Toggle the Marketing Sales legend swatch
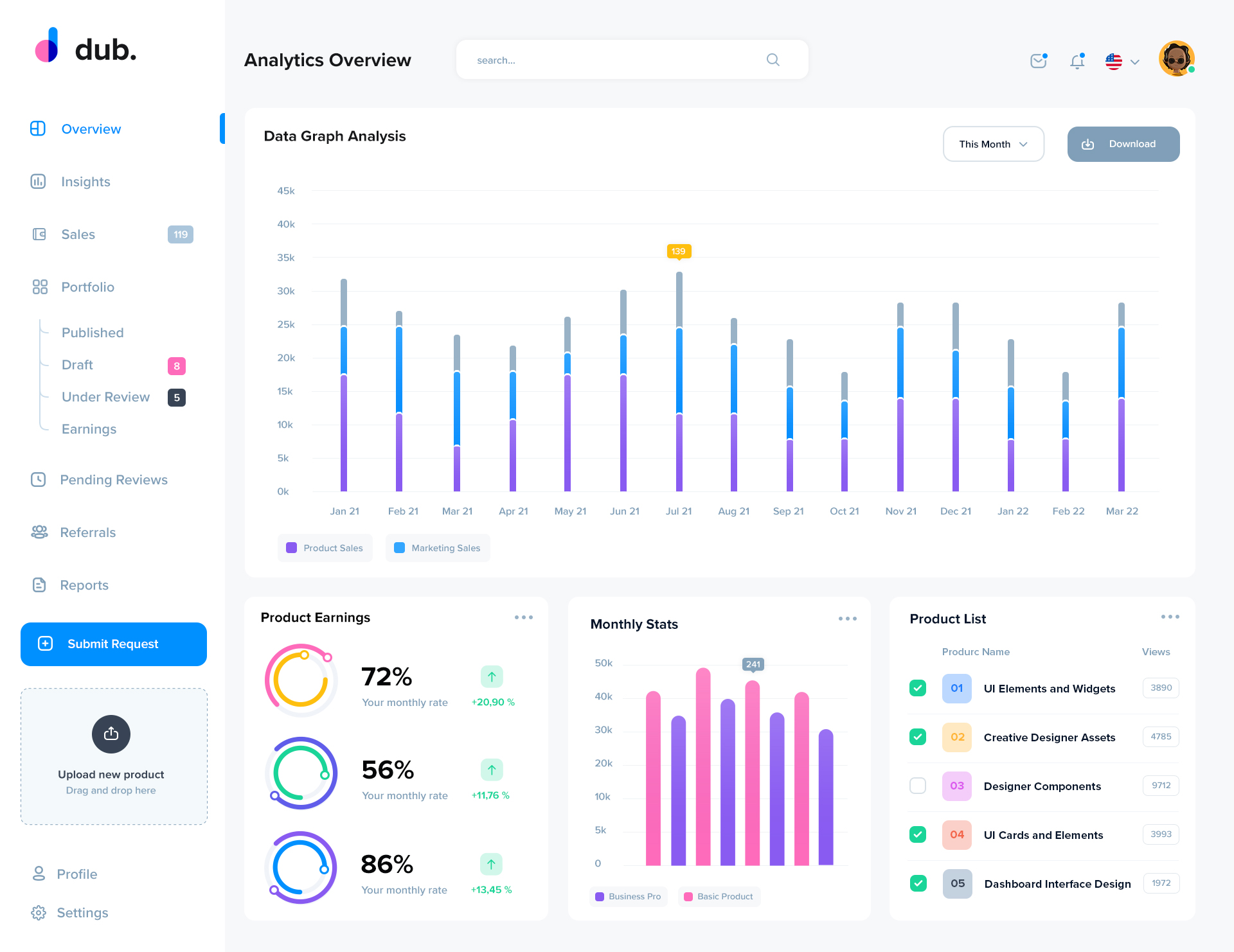This screenshot has height=952, width=1234. [399, 548]
